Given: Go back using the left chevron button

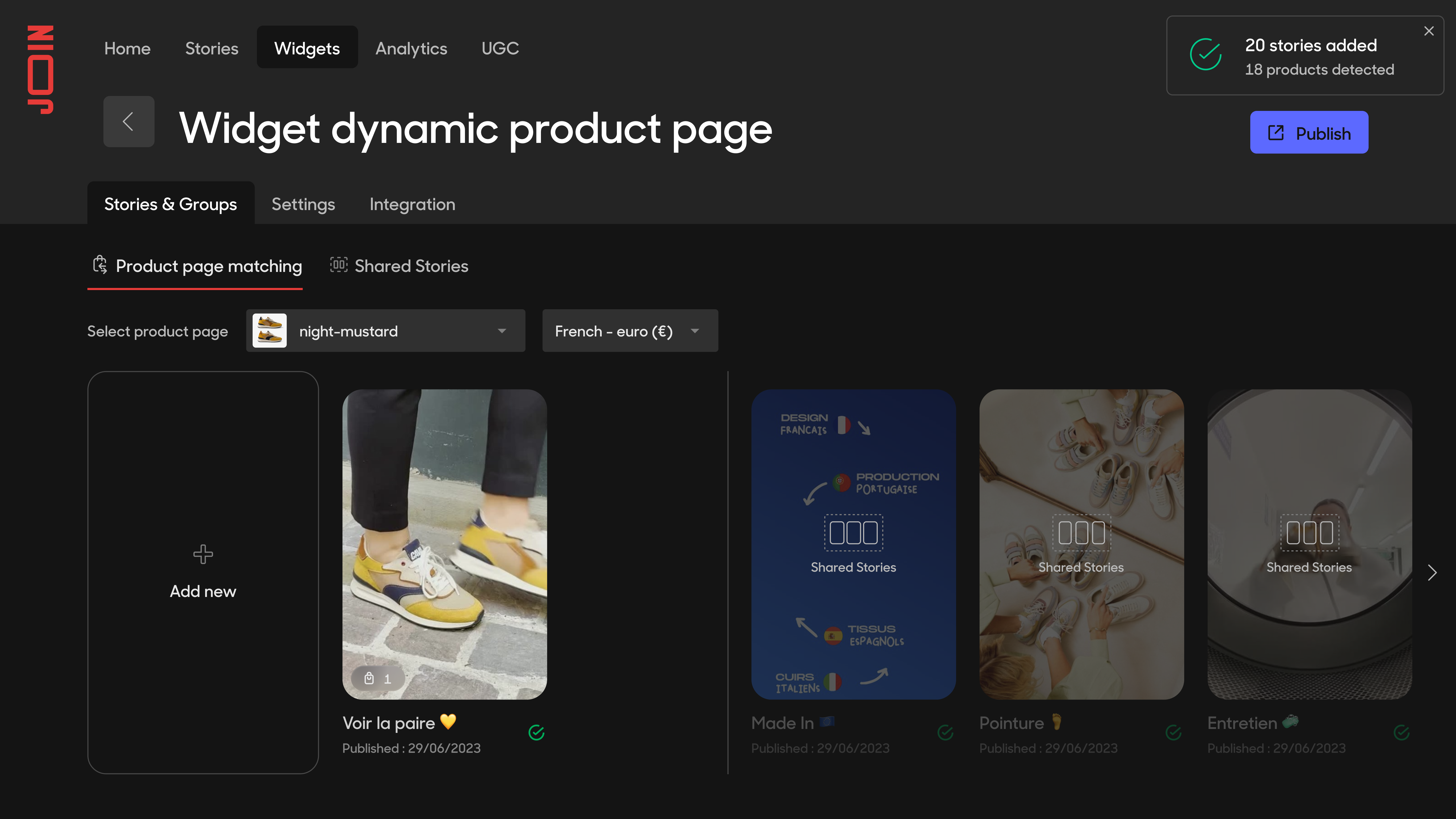Looking at the screenshot, I should tap(129, 122).
